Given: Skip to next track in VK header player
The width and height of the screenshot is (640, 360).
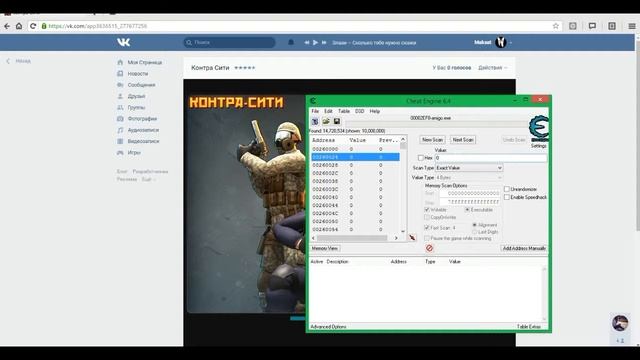Looking at the screenshot, I should point(324,42).
